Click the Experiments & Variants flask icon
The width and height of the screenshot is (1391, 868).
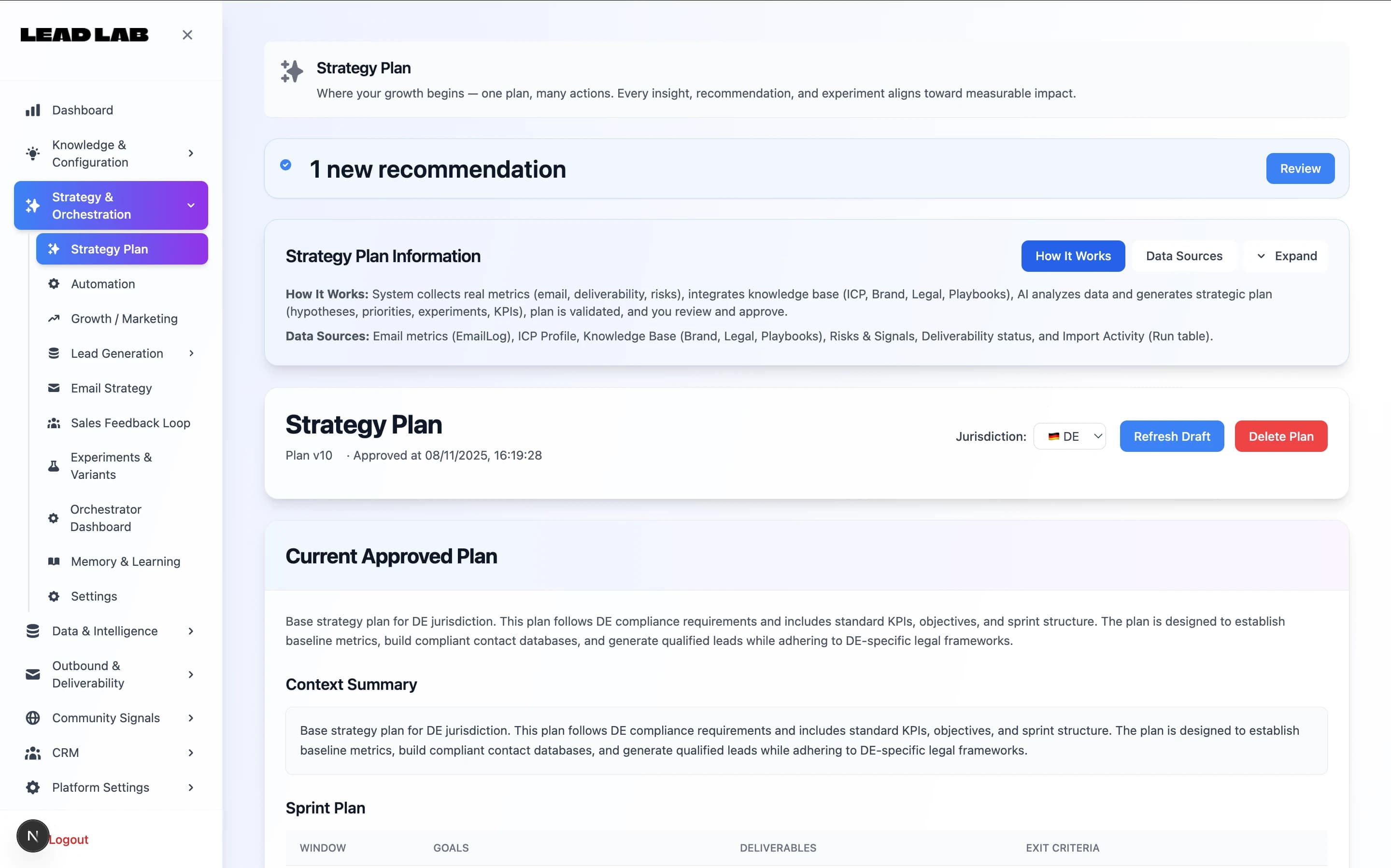point(54,466)
